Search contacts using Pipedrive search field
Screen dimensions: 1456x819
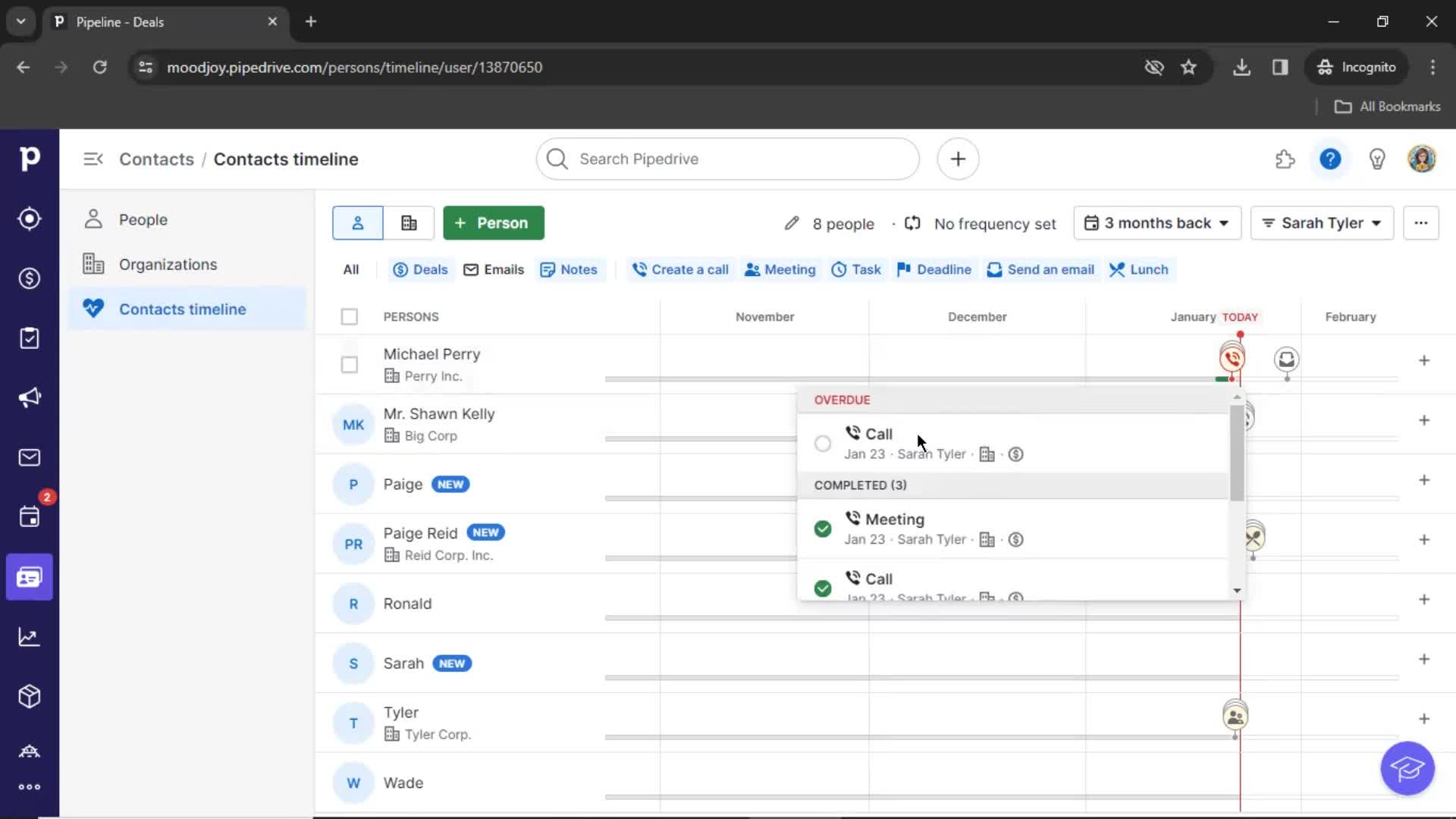[728, 158]
